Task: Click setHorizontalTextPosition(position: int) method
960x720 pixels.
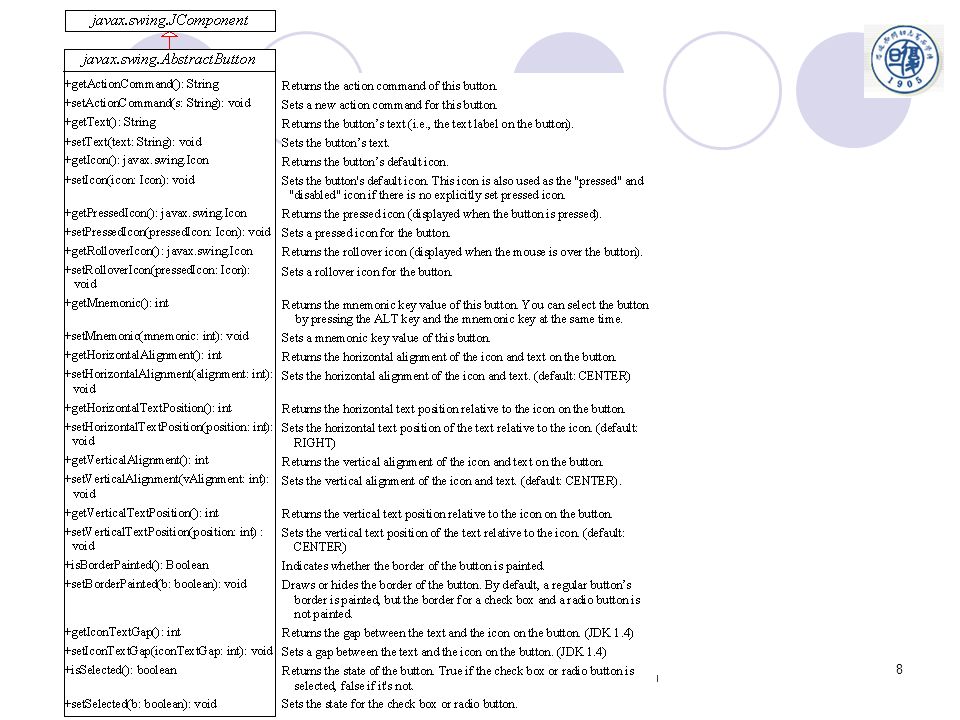Action: tap(169, 433)
